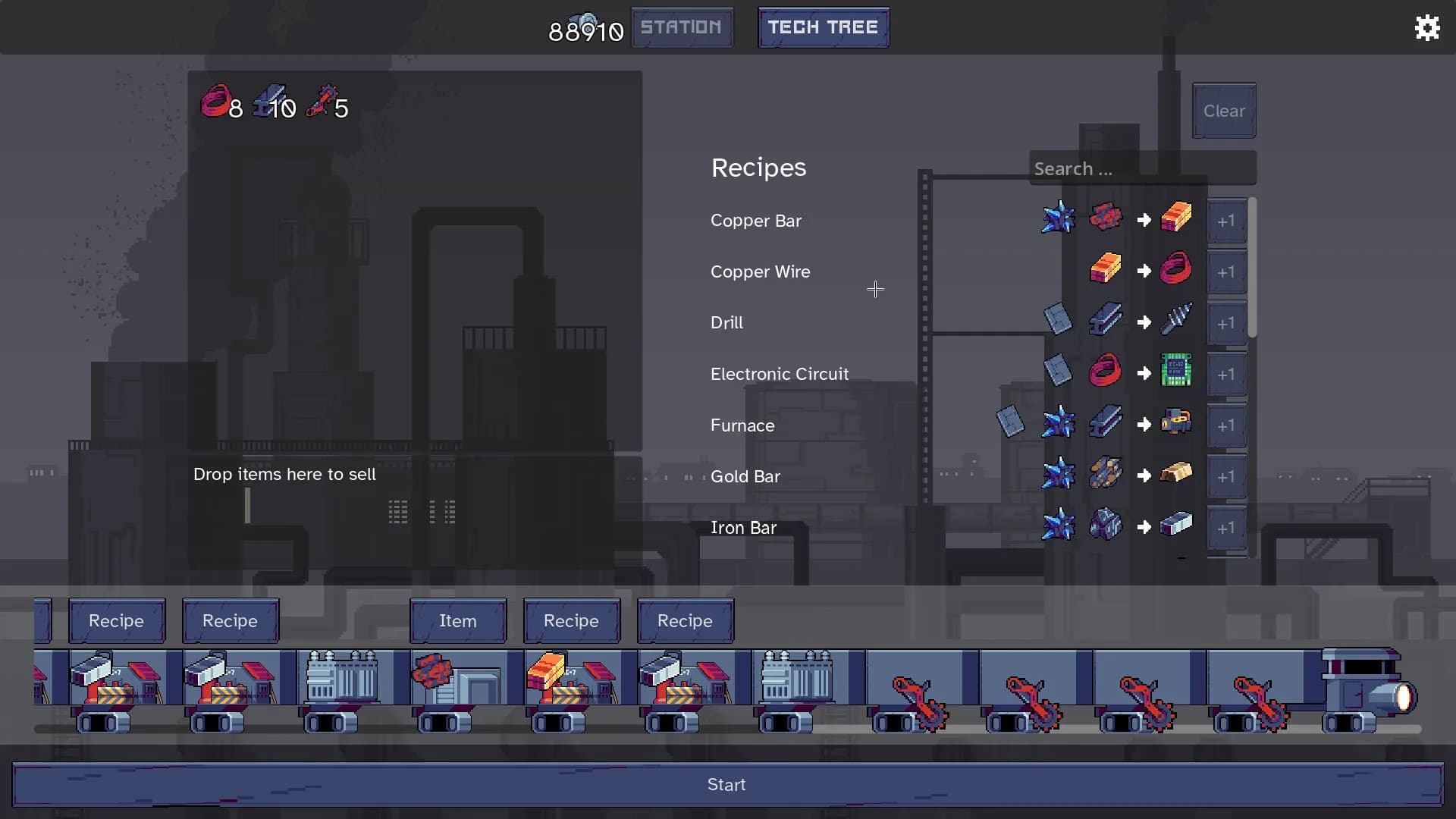Click the steel beam input of Drill

point(1106,319)
